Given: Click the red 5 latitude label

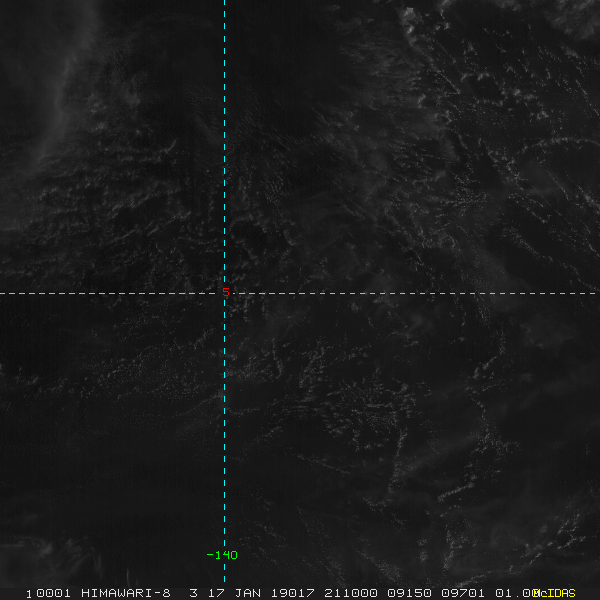Looking at the screenshot, I should click(226, 292).
